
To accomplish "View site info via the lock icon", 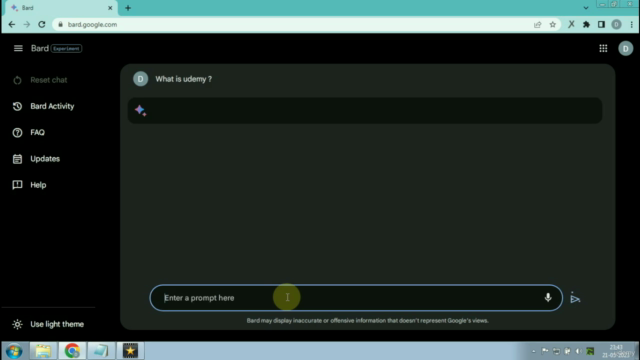I will coord(60,24).
